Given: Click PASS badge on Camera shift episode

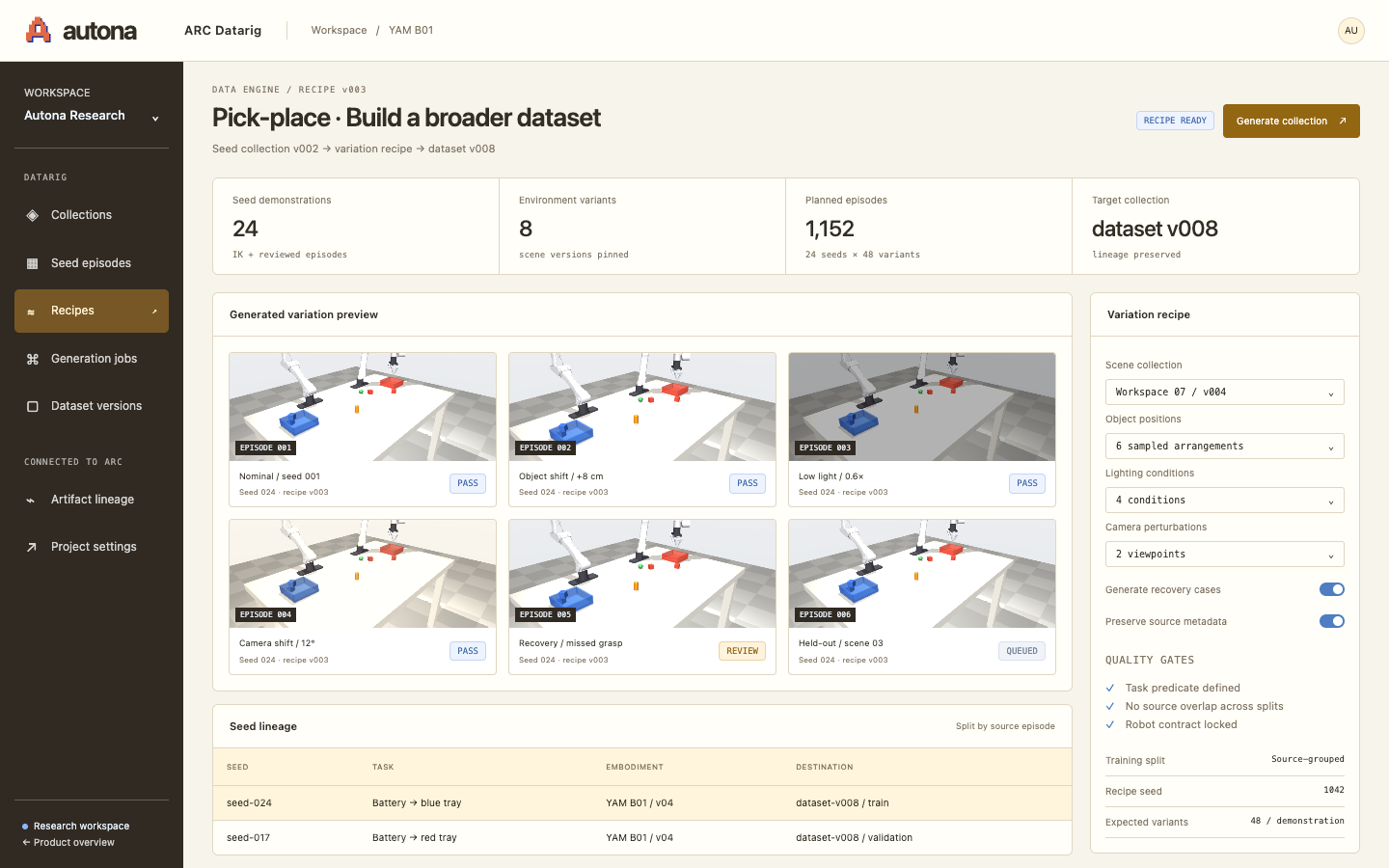Looking at the screenshot, I should pos(468,651).
